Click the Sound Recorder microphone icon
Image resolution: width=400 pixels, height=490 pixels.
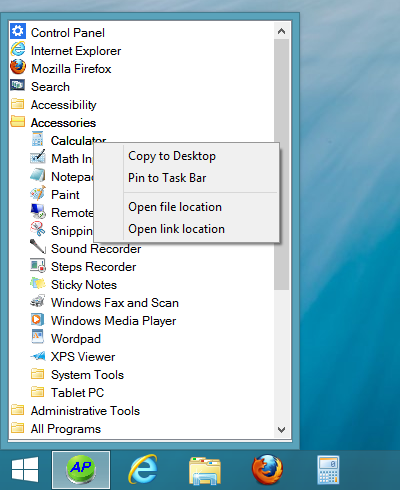click(x=38, y=247)
